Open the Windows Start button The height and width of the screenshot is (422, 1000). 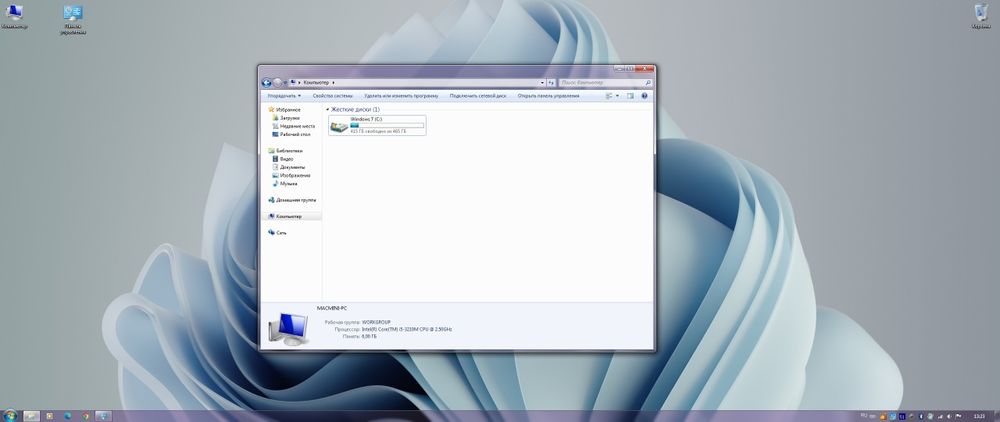(x=10, y=416)
